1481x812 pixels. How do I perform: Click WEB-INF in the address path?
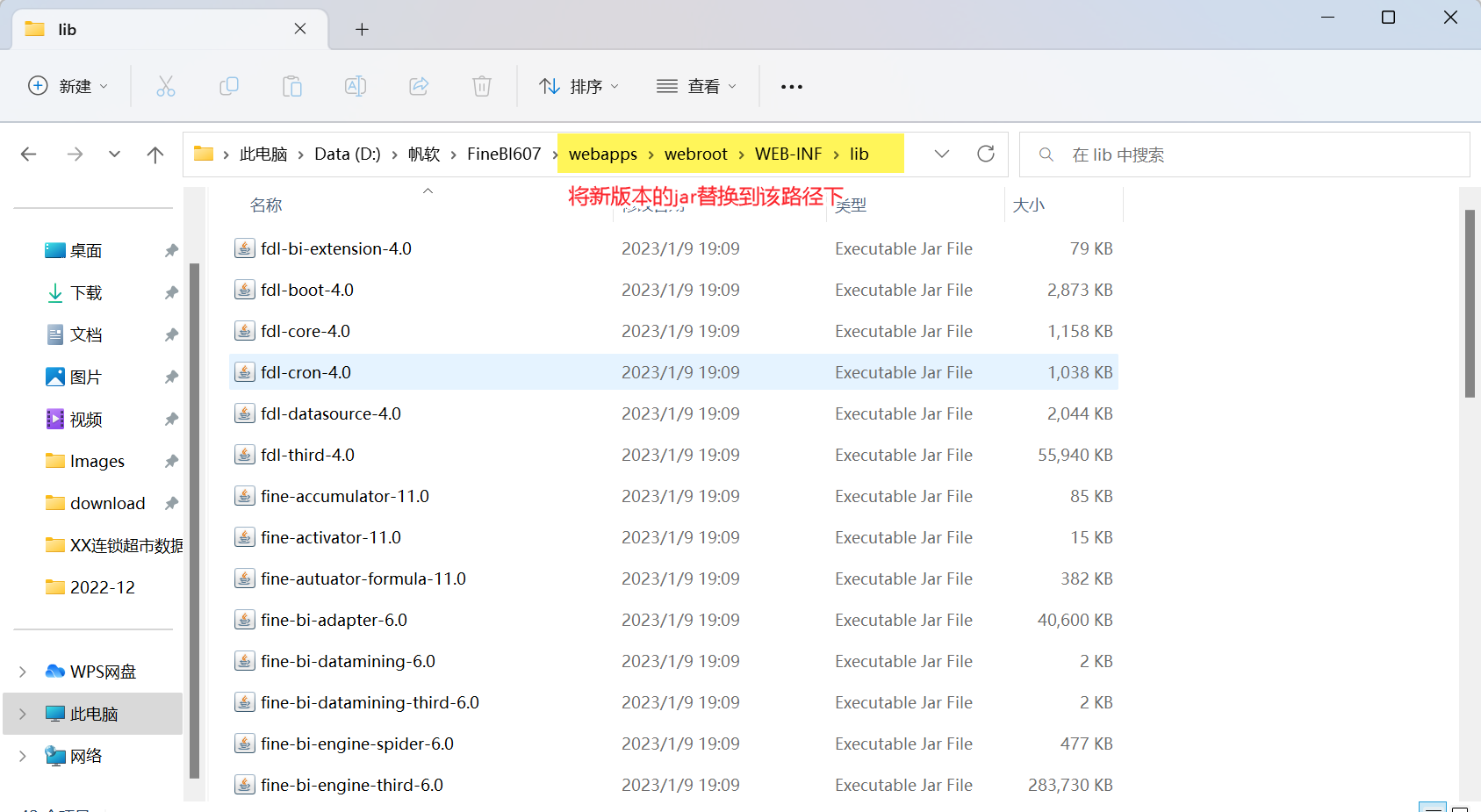(788, 154)
